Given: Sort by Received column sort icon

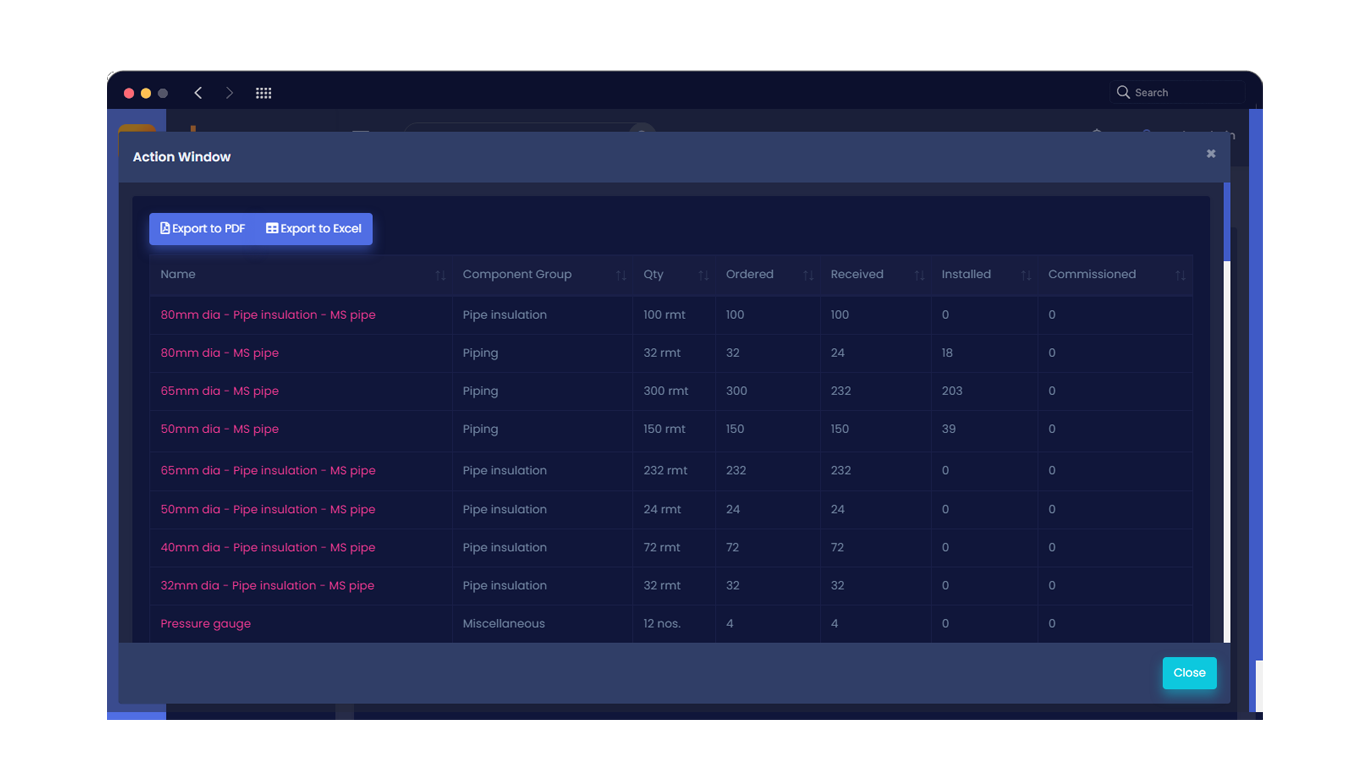Looking at the screenshot, I should [x=919, y=275].
